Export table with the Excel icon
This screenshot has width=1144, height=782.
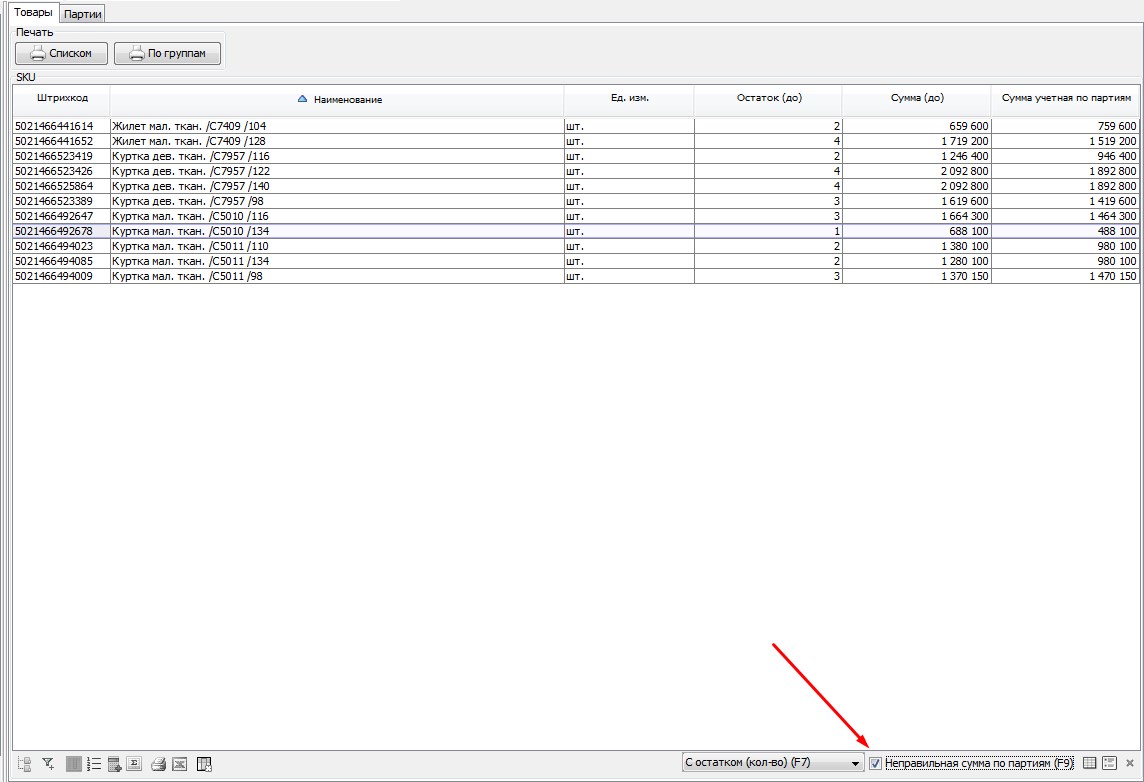click(x=180, y=764)
